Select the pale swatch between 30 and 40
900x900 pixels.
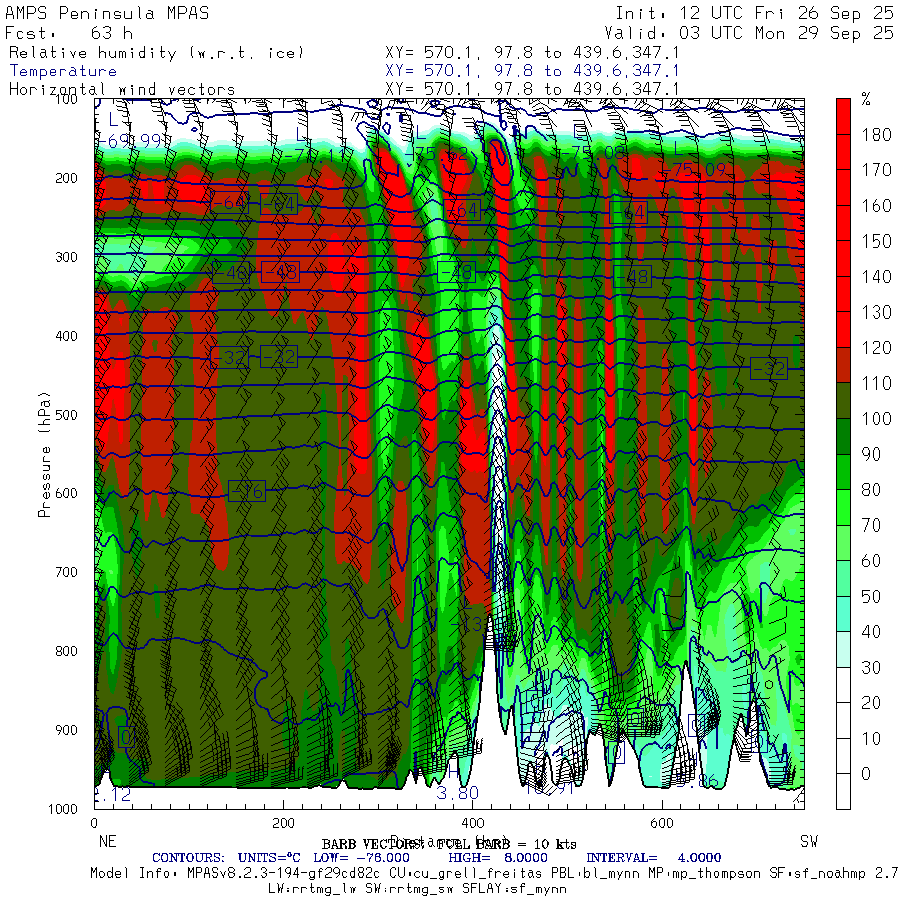coord(843,649)
